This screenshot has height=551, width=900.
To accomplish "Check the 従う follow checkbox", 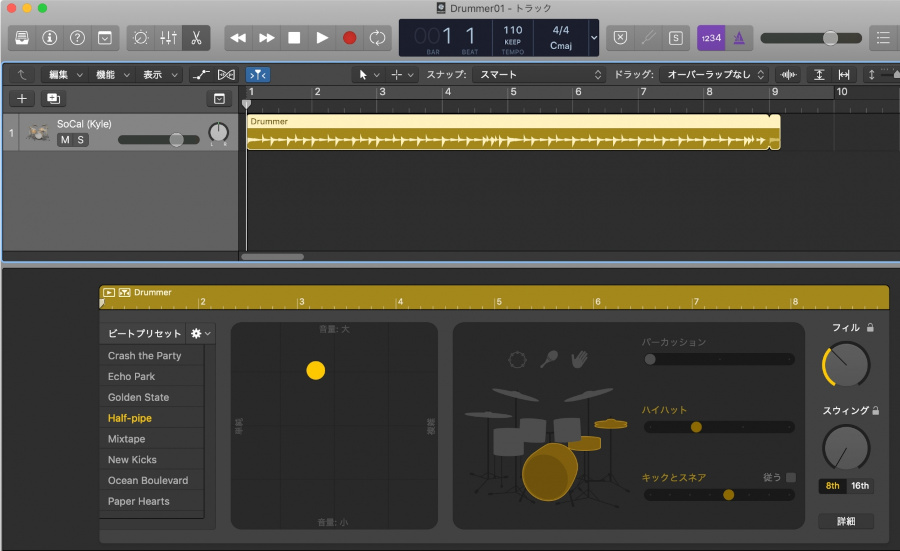I will pos(791,478).
